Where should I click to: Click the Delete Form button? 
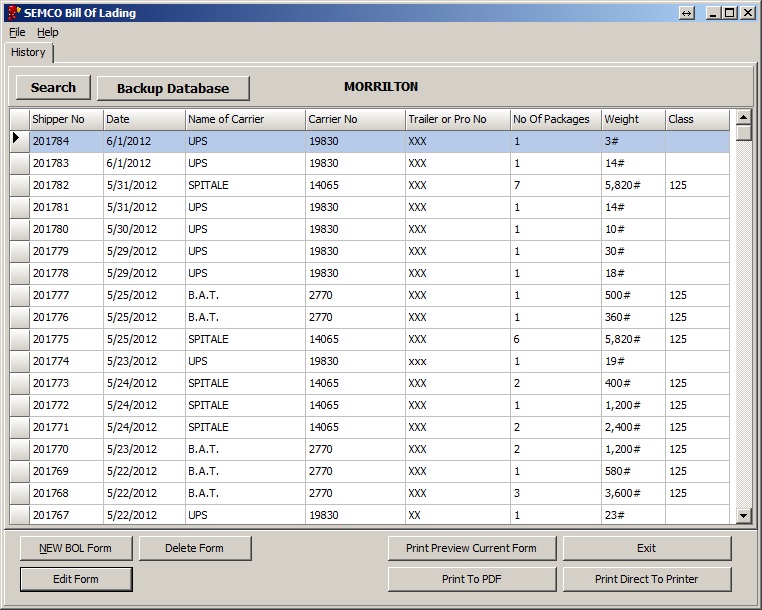pyautogui.click(x=195, y=548)
